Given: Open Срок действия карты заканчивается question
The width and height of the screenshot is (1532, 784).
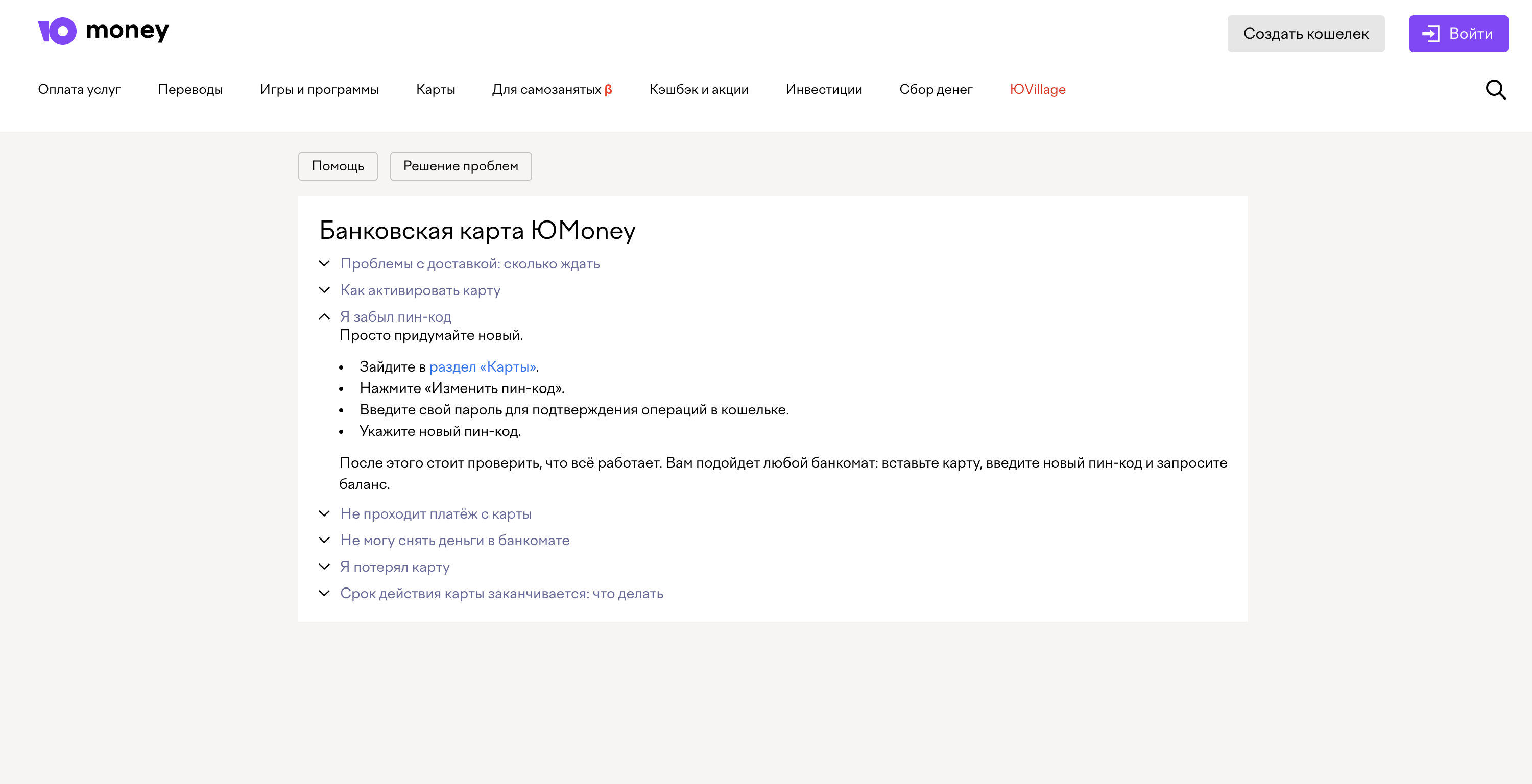Looking at the screenshot, I should pyautogui.click(x=501, y=594).
